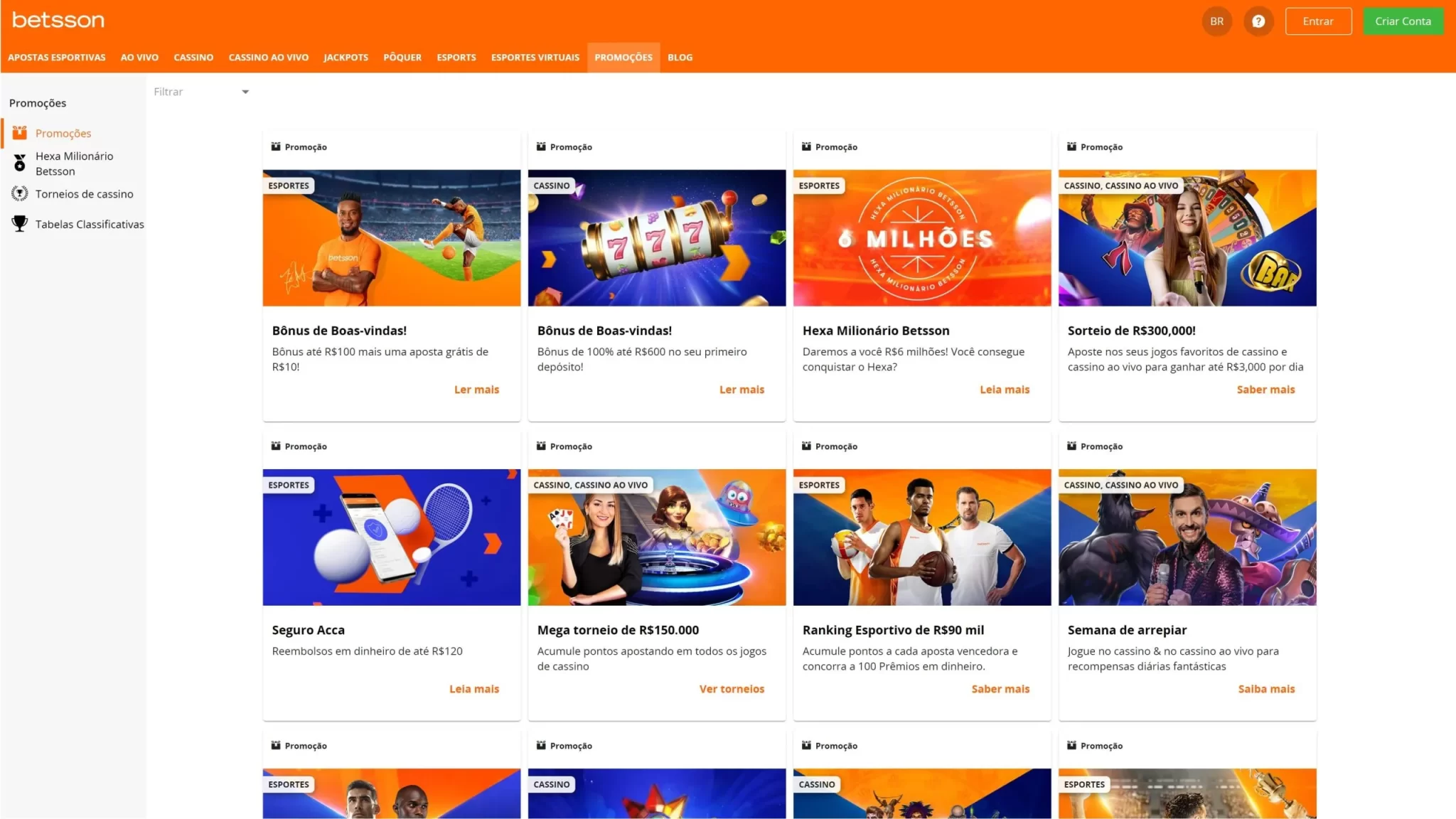Viewport: 1456px width, 819px height.
Task: Click Ler mais on cassino Bônus de Boas-vindas
Action: tap(742, 390)
